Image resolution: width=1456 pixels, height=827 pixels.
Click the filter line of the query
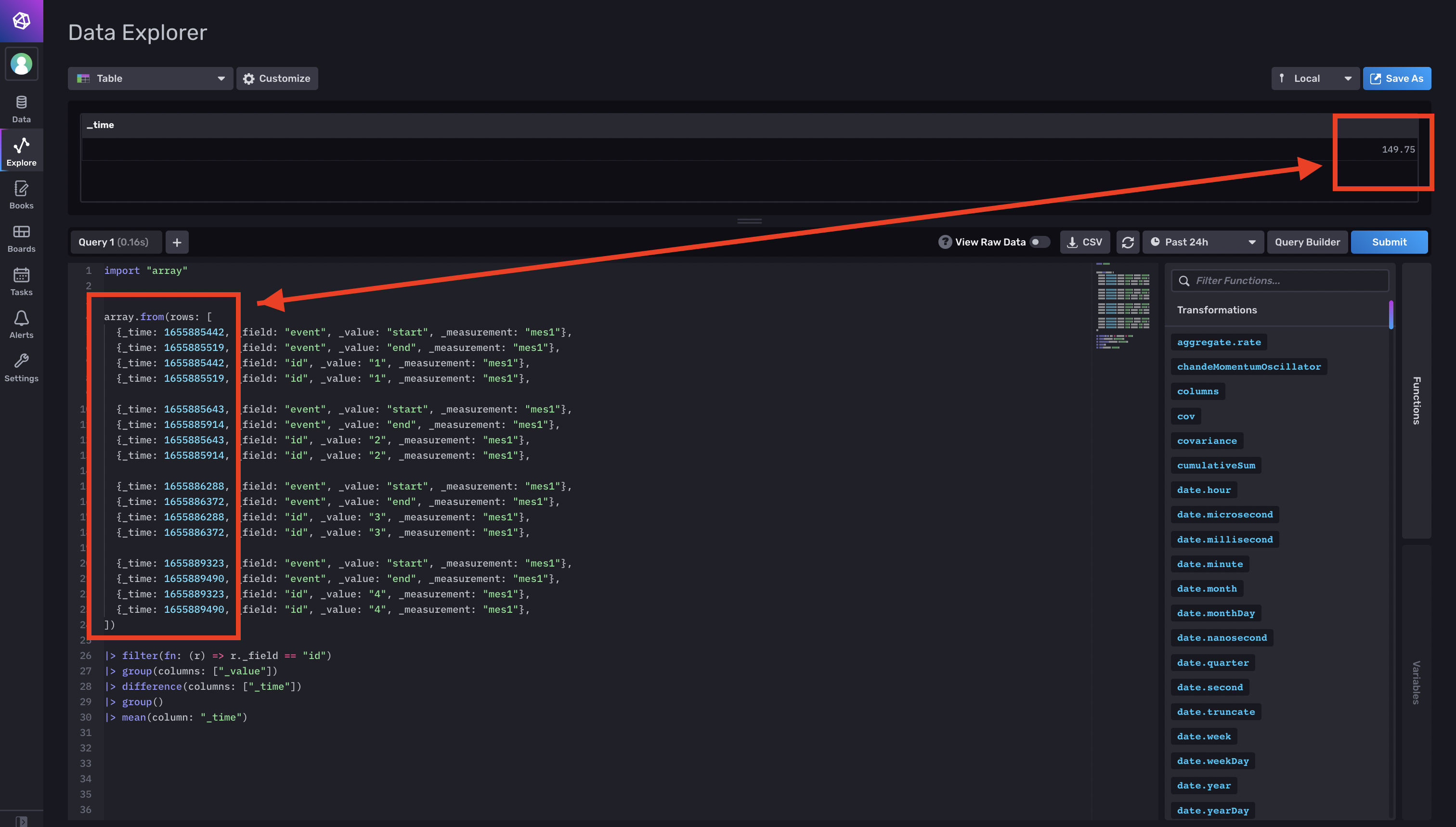point(218,656)
